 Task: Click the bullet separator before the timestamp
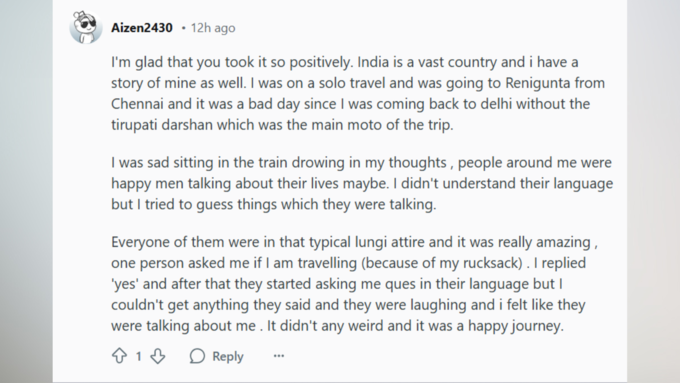pyautogui.click(x=183, y=28)
